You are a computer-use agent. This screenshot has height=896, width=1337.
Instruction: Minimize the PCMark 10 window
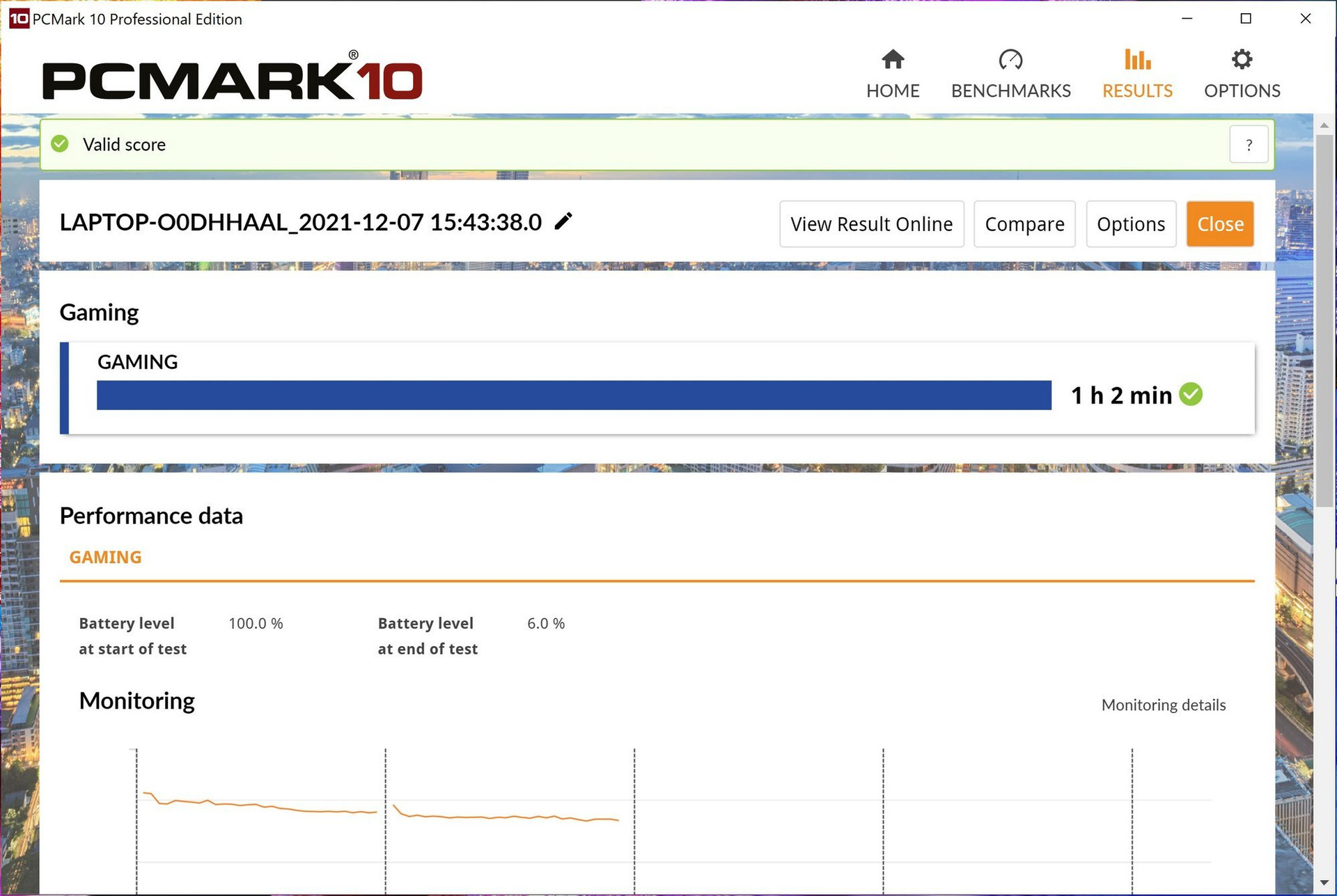point(1187,19)
